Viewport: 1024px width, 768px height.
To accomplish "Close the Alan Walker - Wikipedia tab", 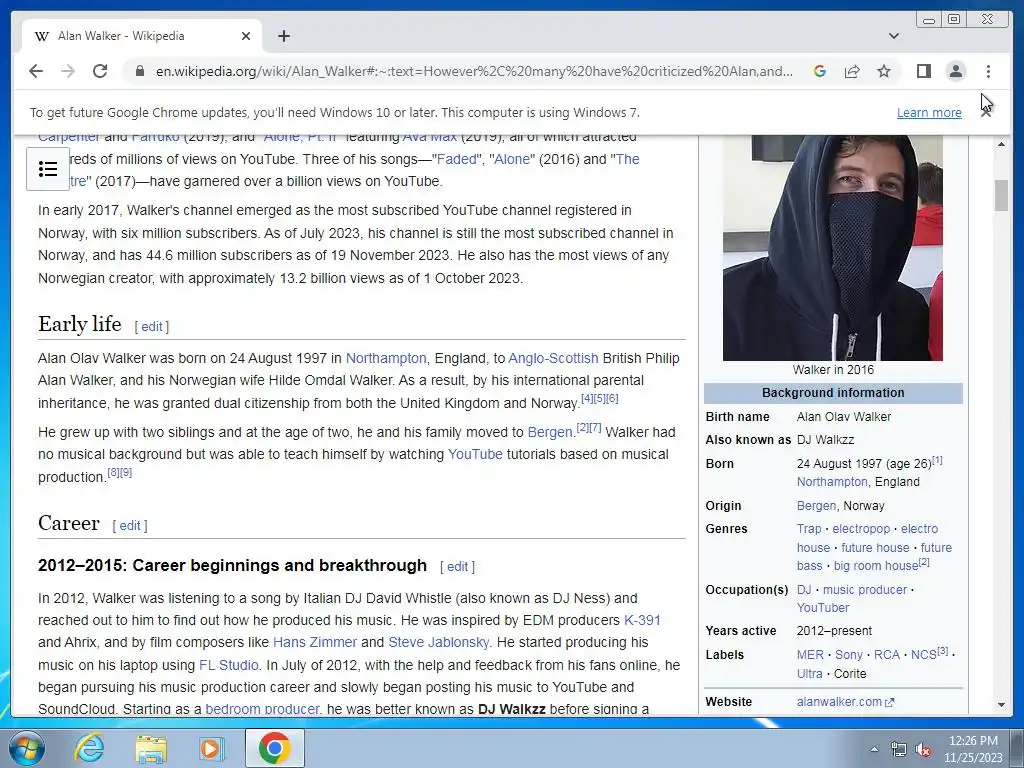I will pyautogui.click(x=246, y=36).
